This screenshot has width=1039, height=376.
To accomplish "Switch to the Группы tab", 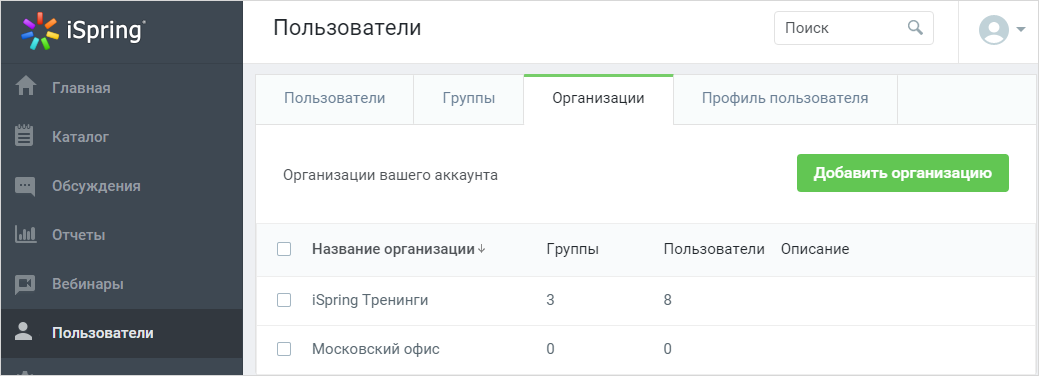I will click(468, 99).
